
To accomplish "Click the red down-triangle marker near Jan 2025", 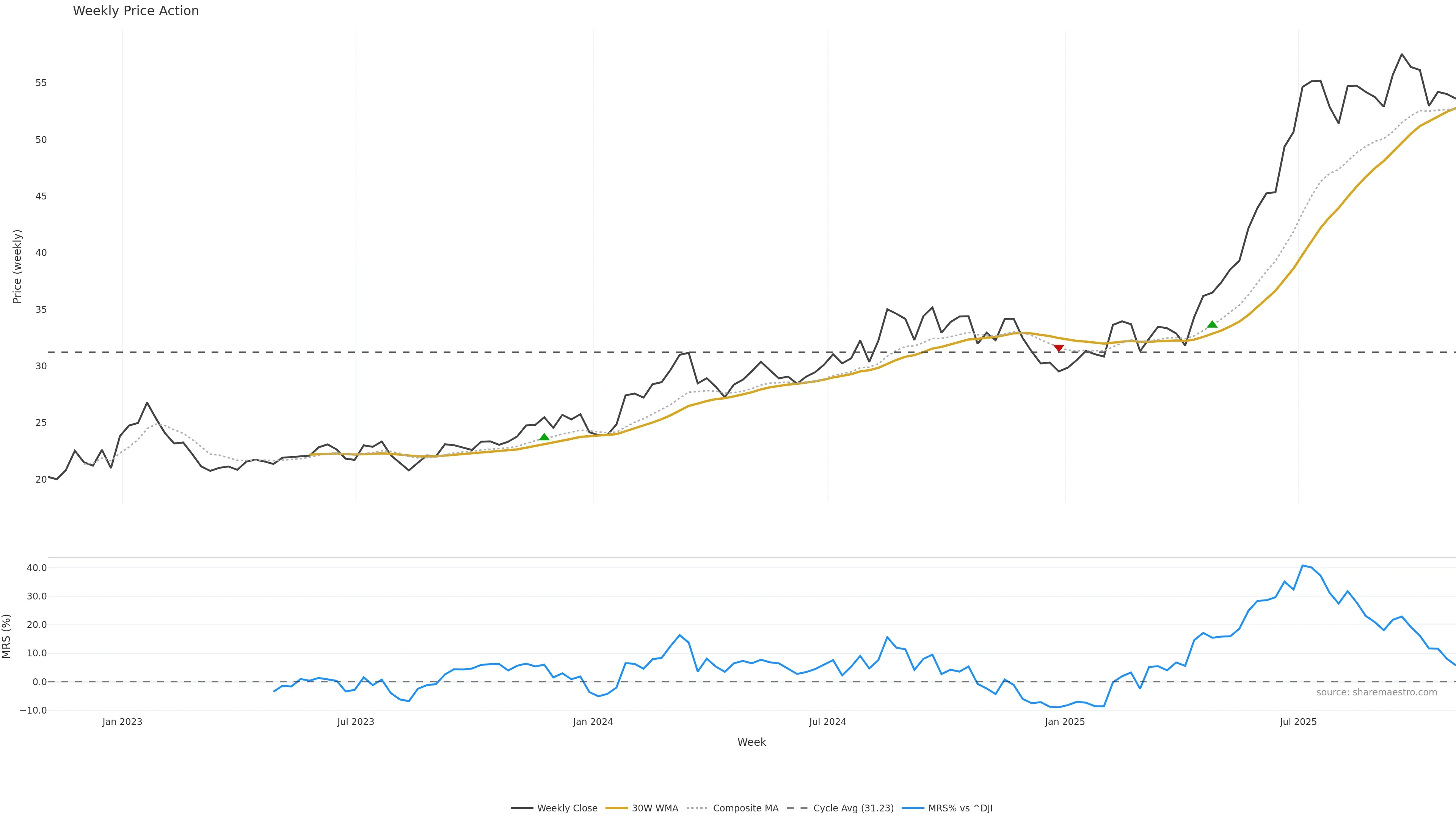I will 1059,348.
